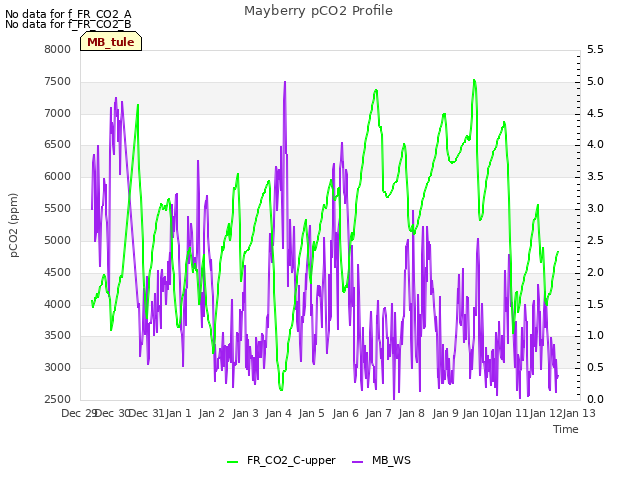Click the 5500 left axis label
640x480 pixels.
(x=58, y=209)
